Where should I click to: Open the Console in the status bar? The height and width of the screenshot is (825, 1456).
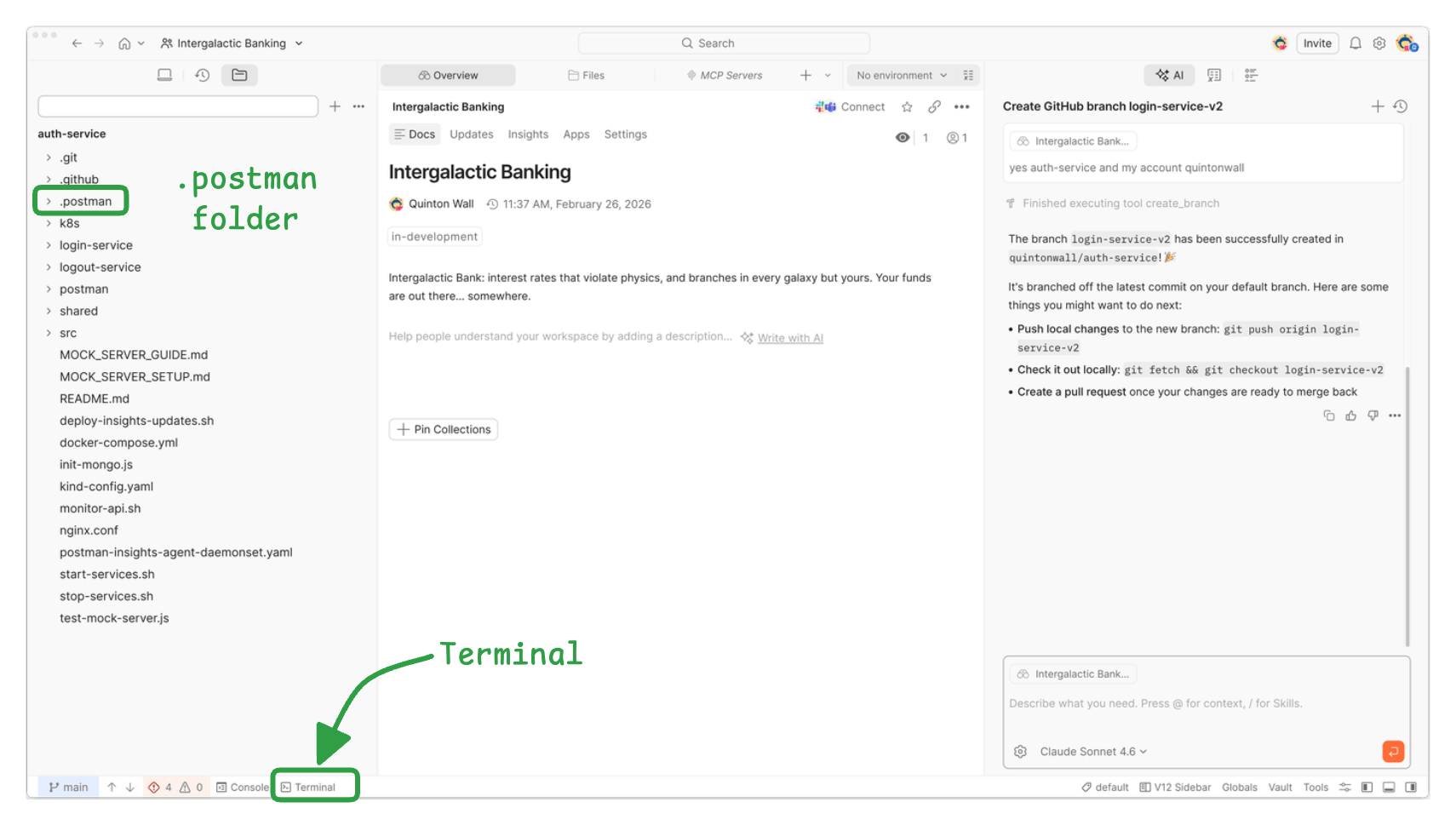click(243, 788)
